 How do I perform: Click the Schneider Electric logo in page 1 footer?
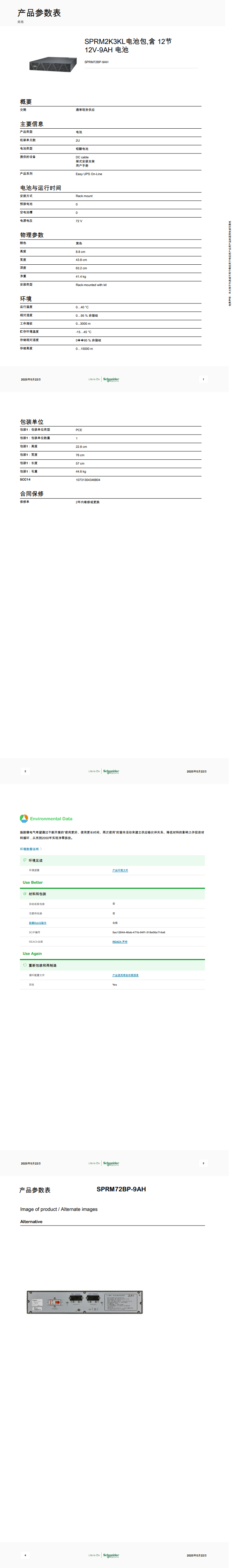(x=111, y=379)
